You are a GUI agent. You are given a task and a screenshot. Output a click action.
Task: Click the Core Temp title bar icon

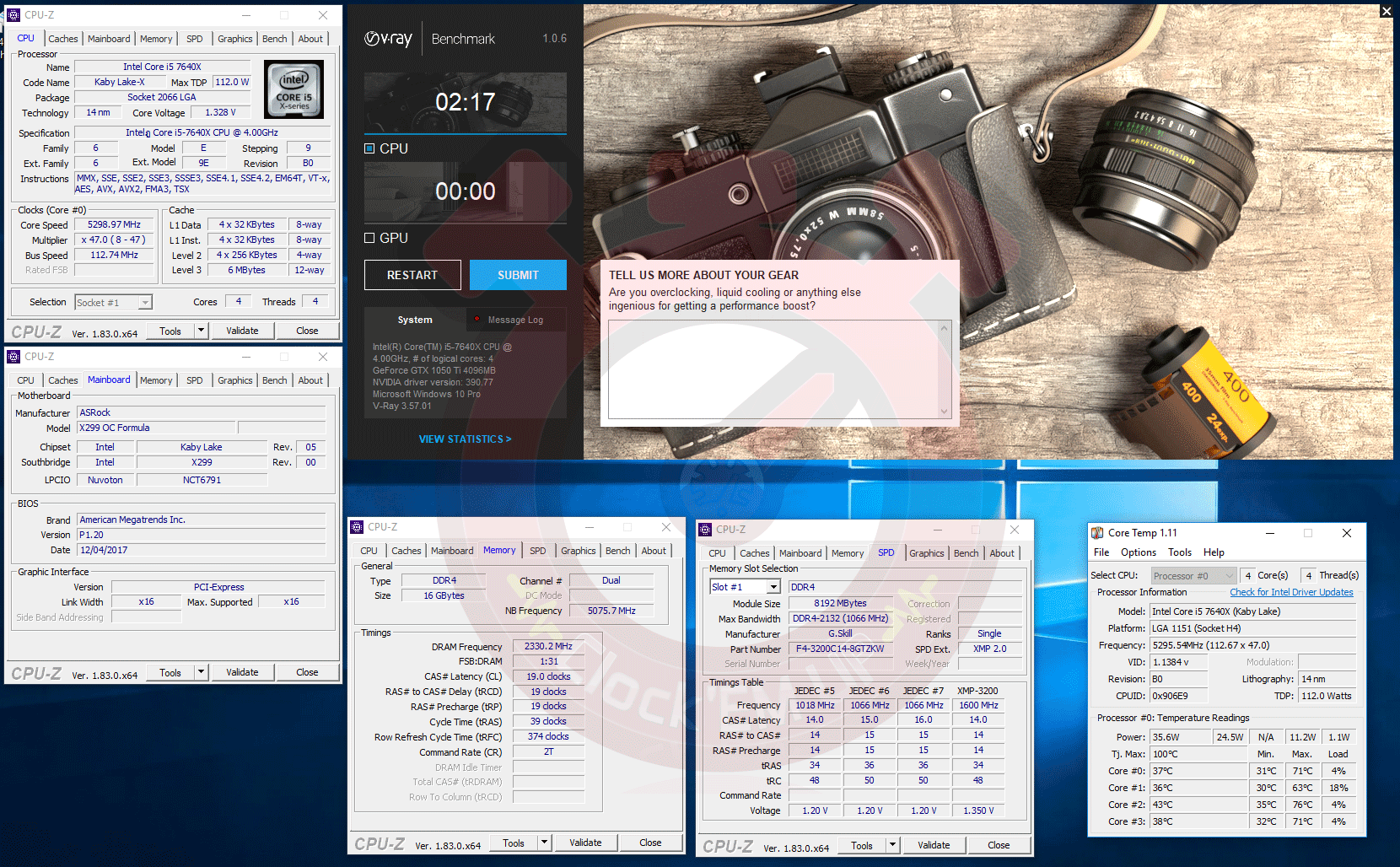tap(1097, 533)
